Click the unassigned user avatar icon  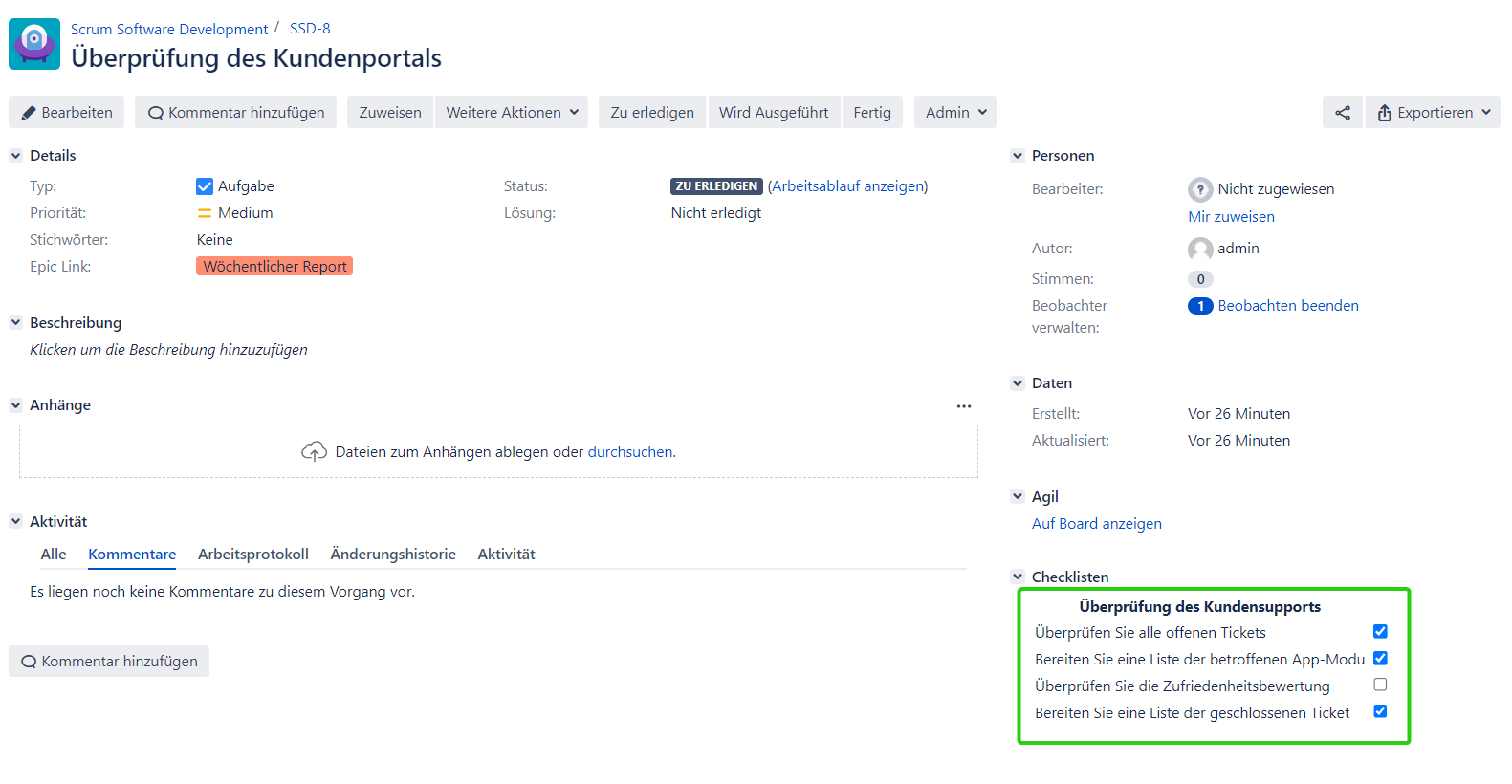1199,189
